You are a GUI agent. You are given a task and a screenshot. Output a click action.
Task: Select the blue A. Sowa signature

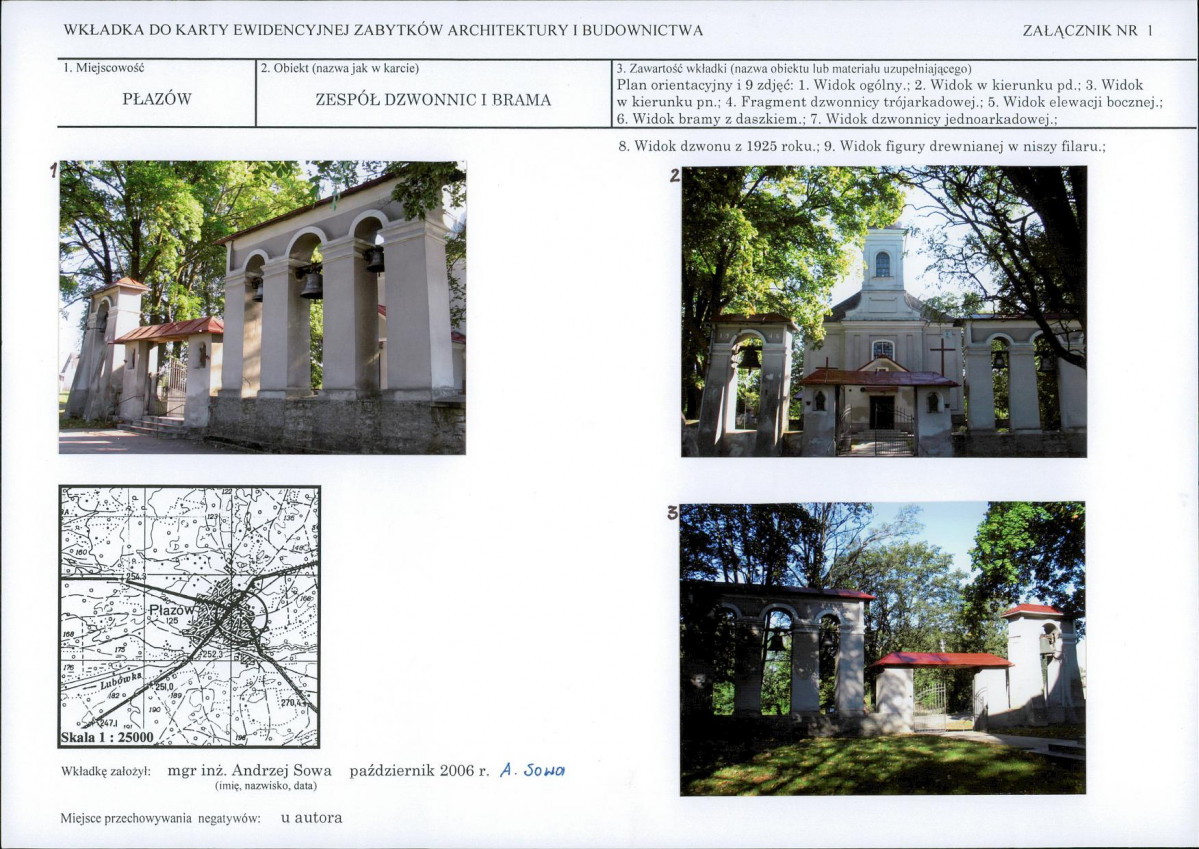(x=532, y=771)
